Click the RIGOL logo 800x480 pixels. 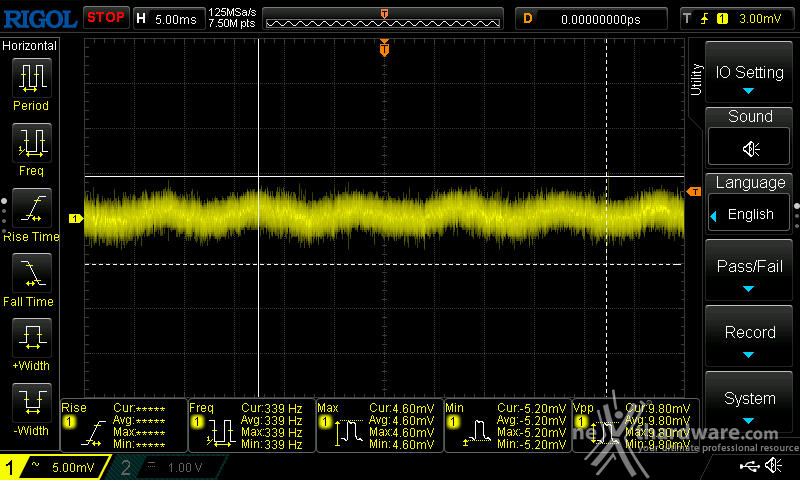[40, 19]
